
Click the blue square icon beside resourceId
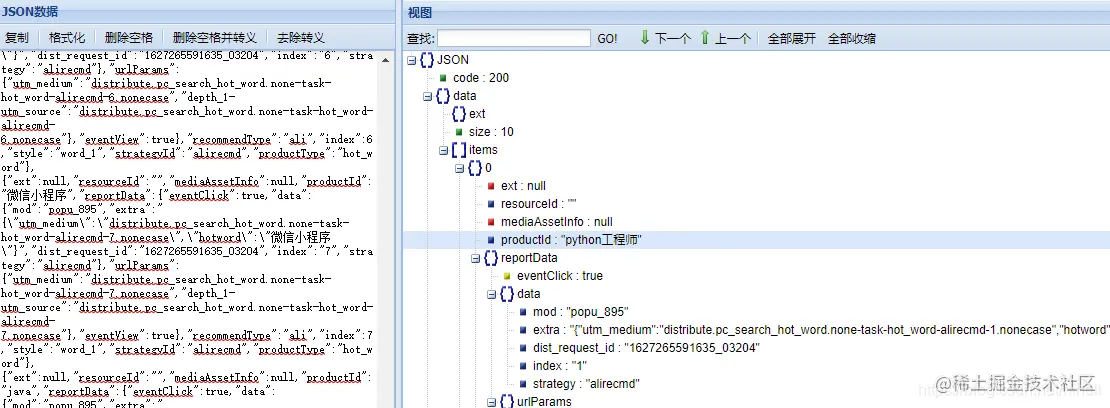[x=491, y=204]
